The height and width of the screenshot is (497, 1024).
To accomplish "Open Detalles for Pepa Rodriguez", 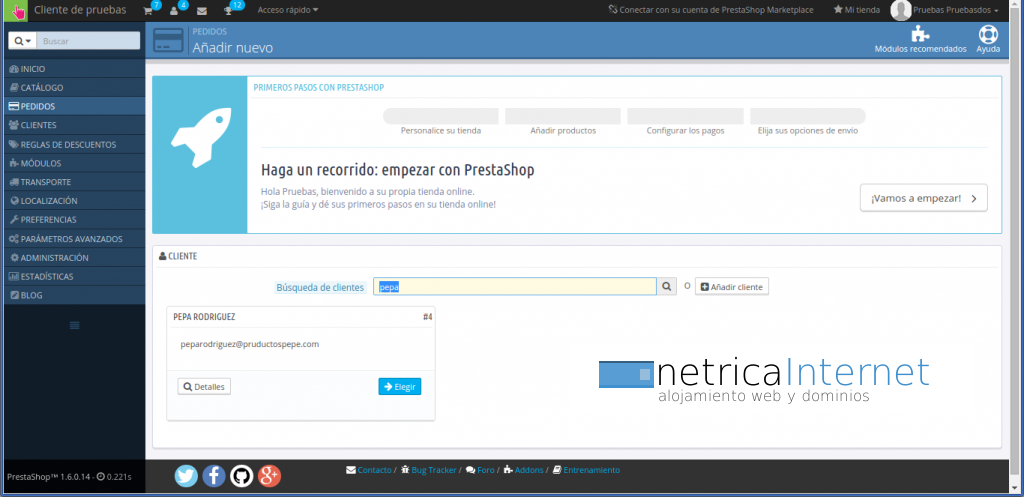I will point(204,387).
